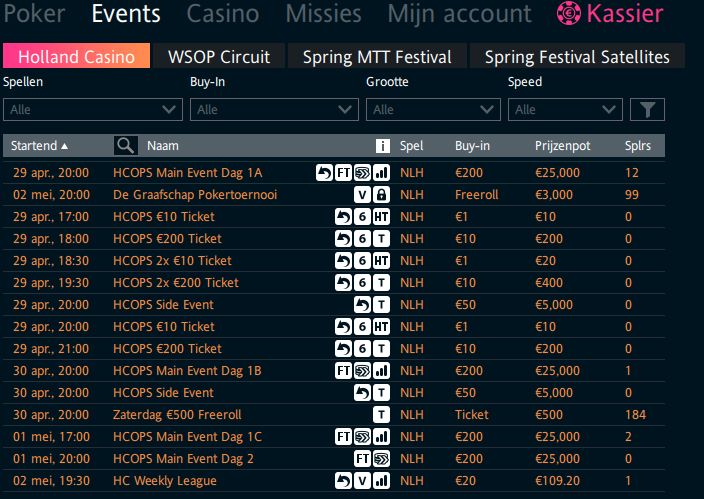Open Spring MTT Festival tab
Screen dimensions: 704x499
(377, 56)
